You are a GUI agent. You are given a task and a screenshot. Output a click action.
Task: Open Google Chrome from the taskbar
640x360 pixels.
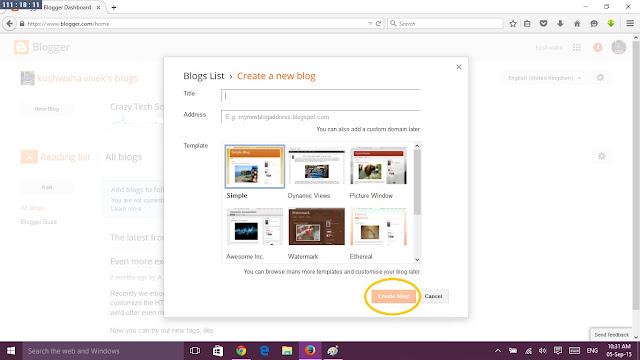[x=241, y=351]
